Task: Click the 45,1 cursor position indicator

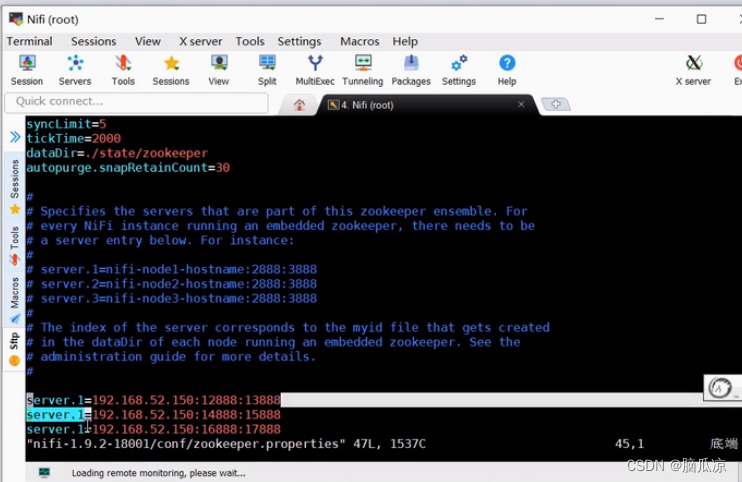Action: (x=629, y=444)
